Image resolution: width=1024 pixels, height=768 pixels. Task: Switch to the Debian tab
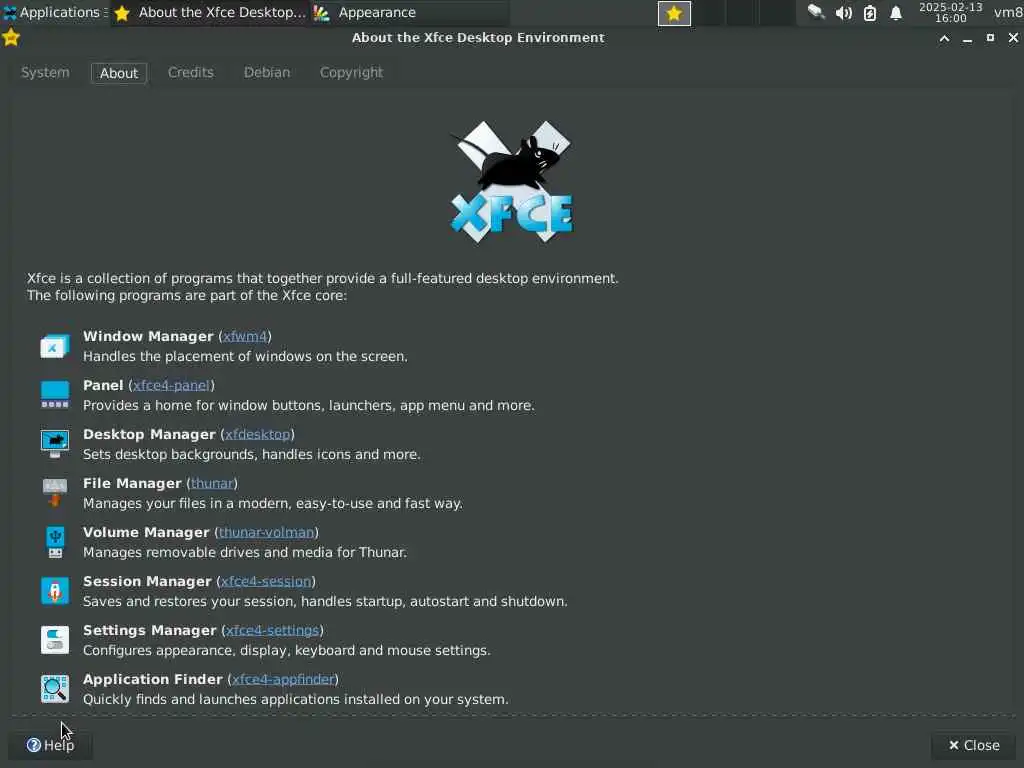coord(267,72)
